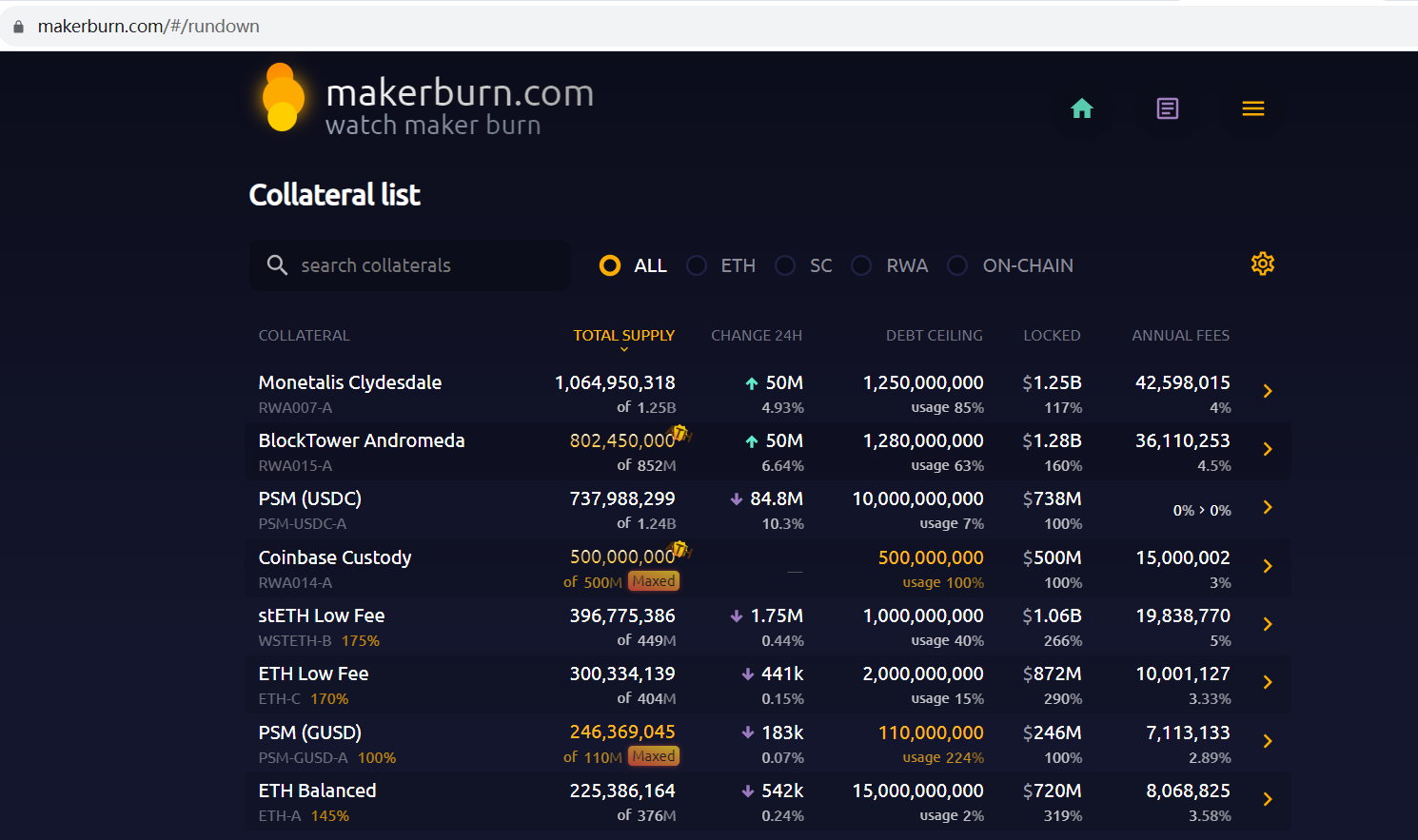
Task: Click the 246,369,045 supply value
Action: (622, 732)
